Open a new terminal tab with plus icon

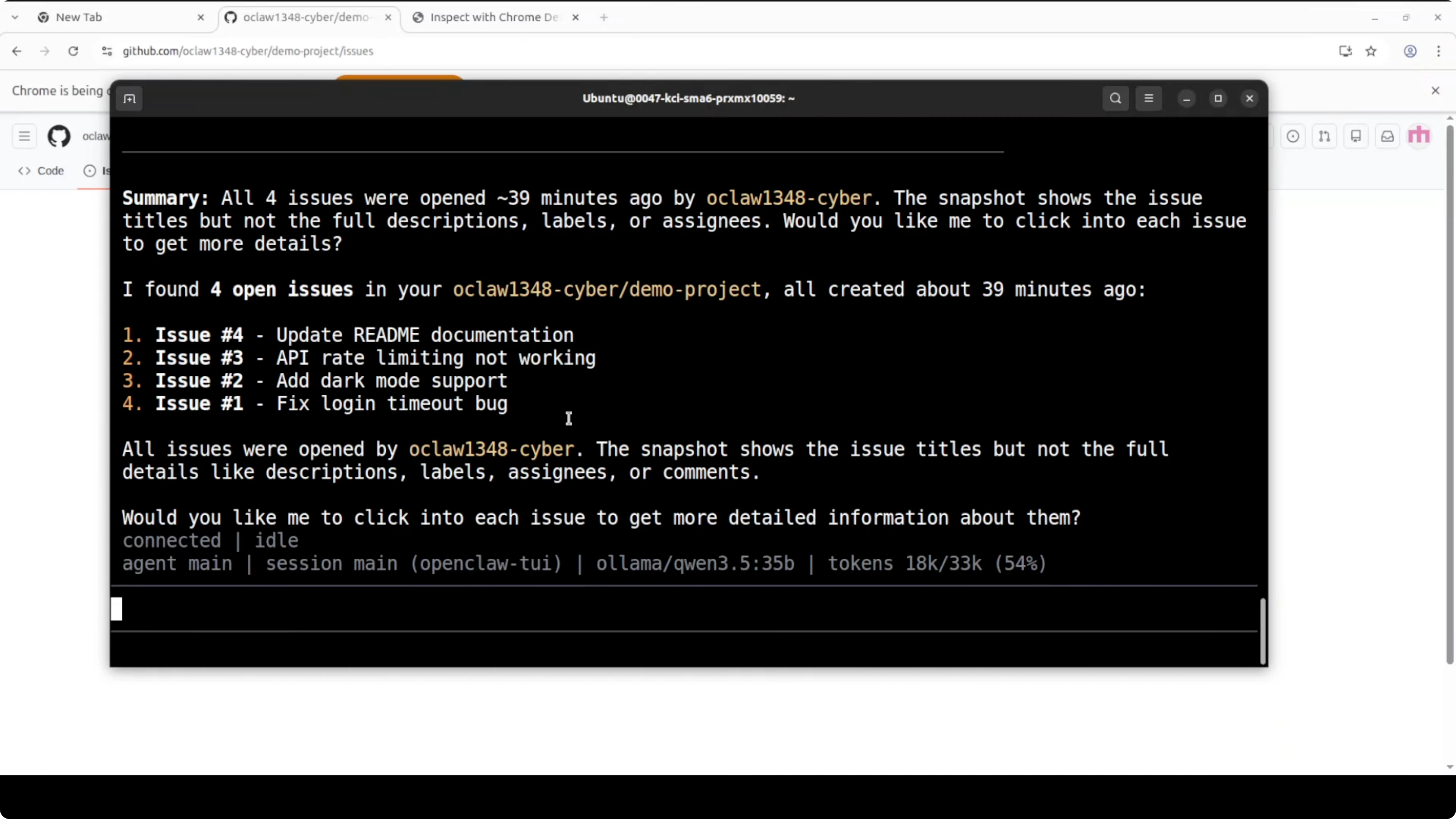tap(129, 99)
